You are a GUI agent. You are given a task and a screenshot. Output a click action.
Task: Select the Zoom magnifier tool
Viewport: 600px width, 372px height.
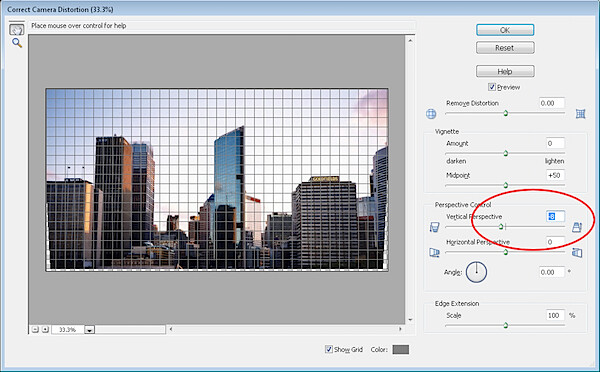(17, 43)
